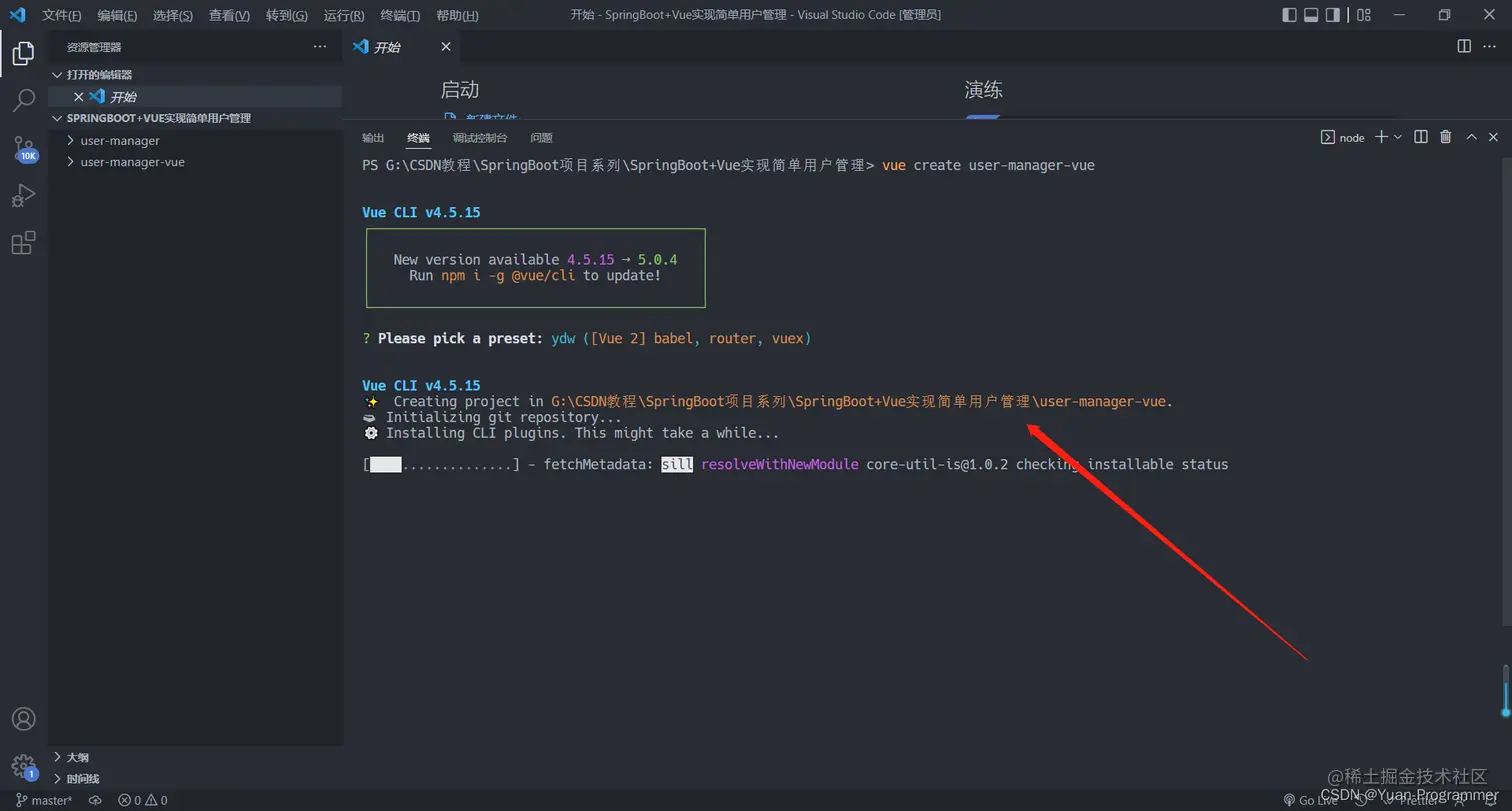Open the 文件(F) menu
The width and height of the screenshot is (1512, 811).
[62, 15]
